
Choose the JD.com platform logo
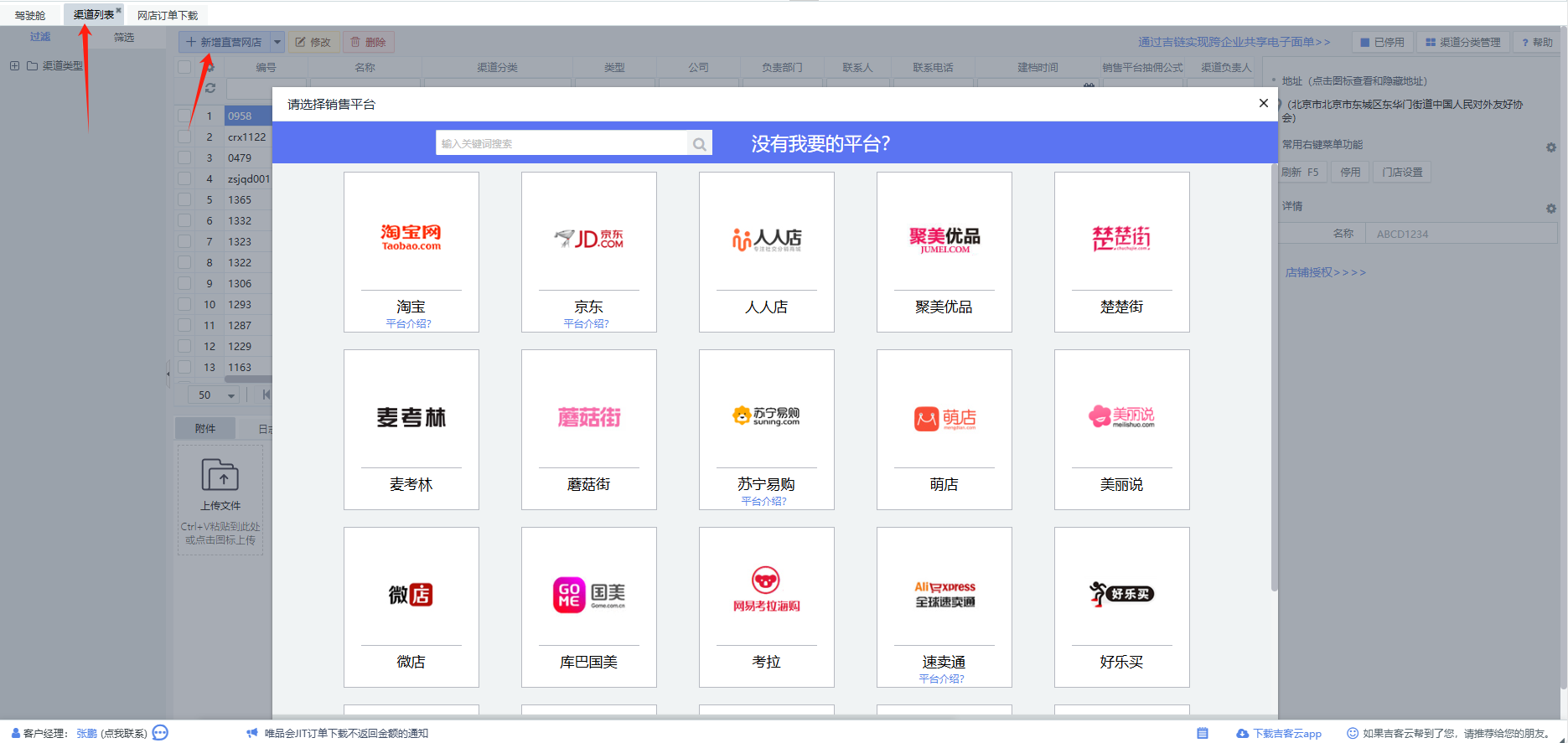tap(588, 239)
